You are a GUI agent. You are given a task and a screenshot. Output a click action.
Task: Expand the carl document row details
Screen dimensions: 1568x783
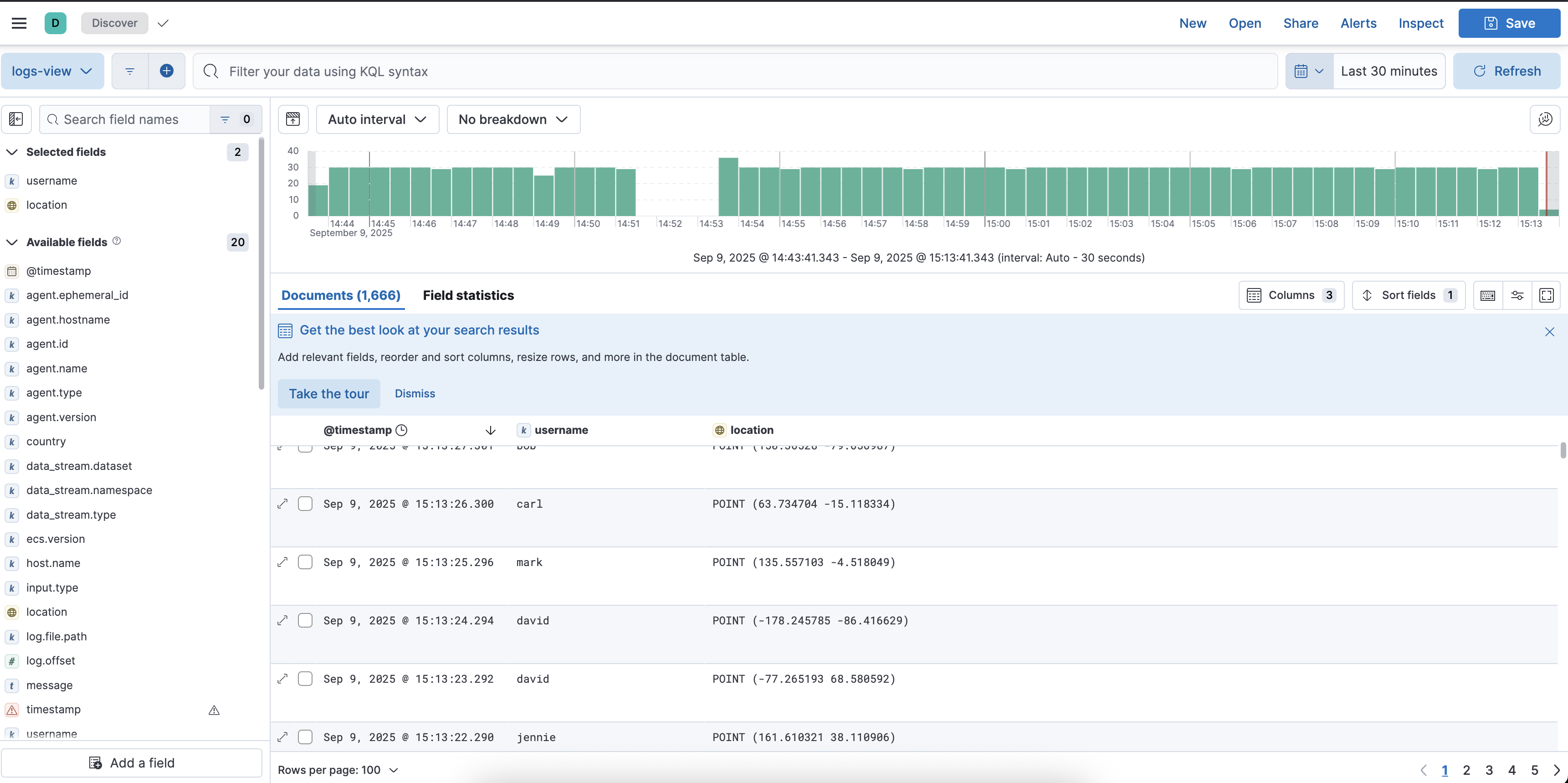pyautogui.click(x=282, y=504)
